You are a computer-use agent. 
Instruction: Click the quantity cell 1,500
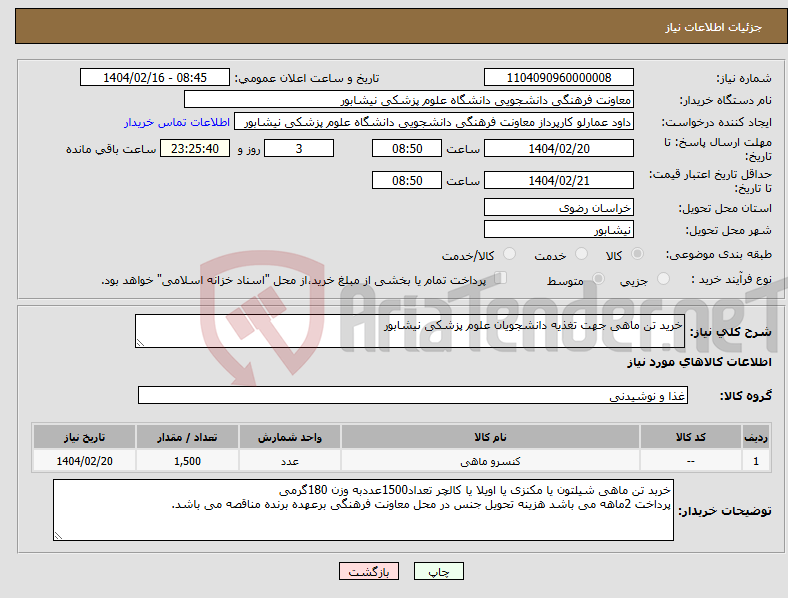[x=187, y=461]
